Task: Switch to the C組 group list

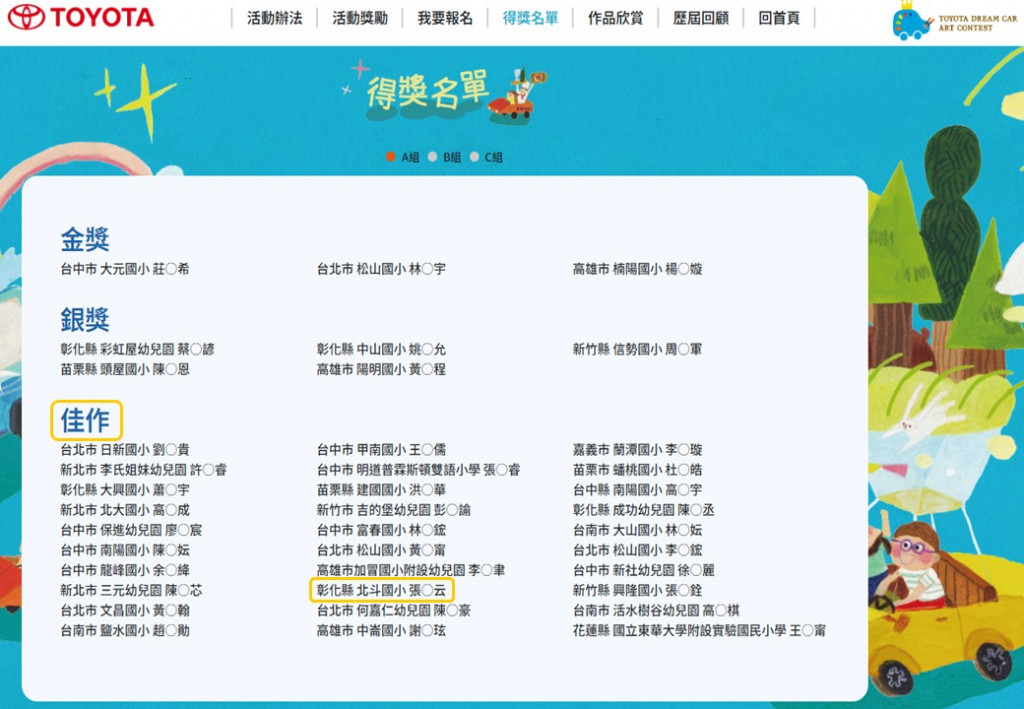Action: [x=475, y=157]
